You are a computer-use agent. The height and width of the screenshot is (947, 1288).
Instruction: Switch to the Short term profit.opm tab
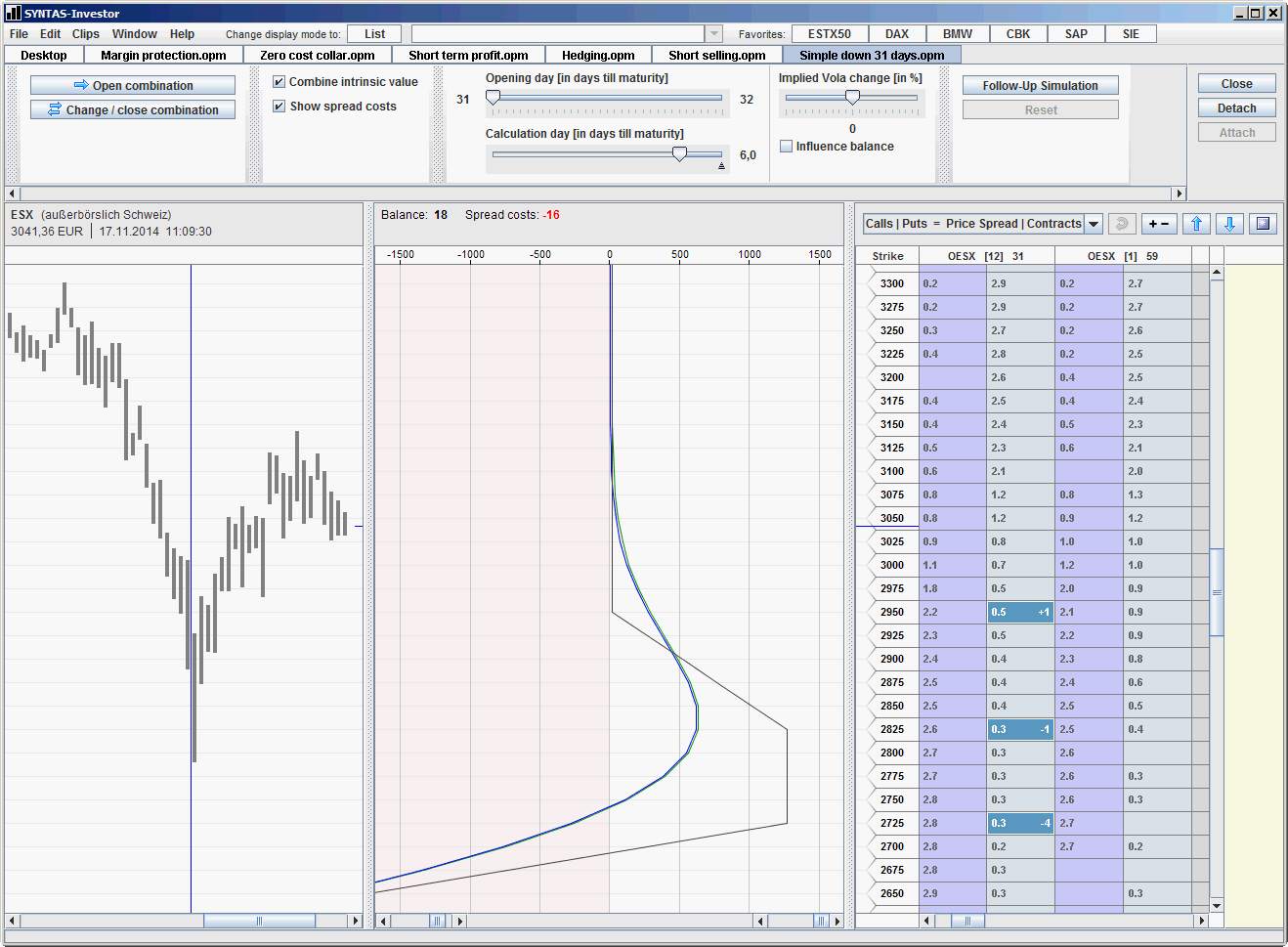(468, 56)
